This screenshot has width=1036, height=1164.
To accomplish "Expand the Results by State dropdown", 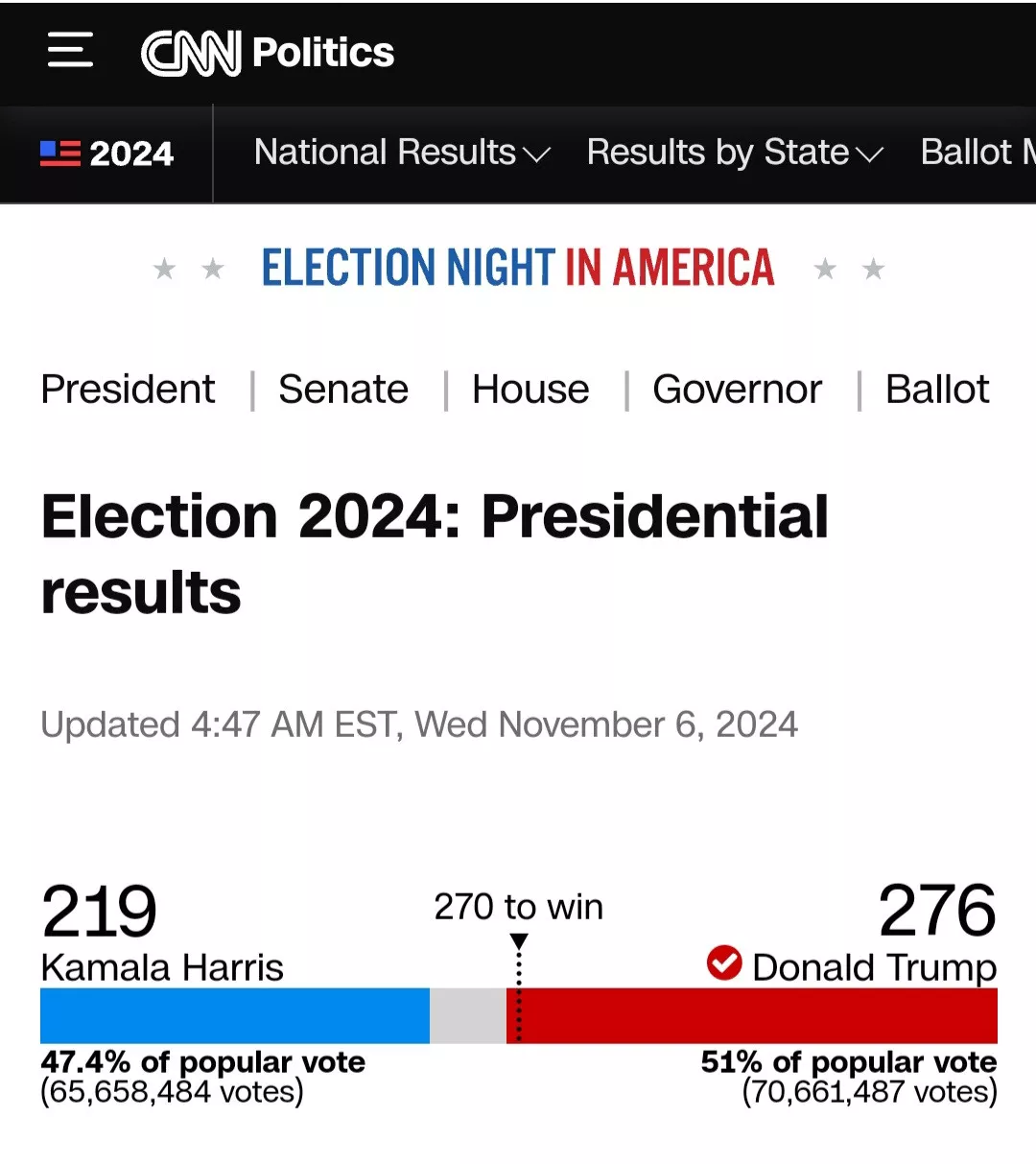I will (x=735, y=153).
